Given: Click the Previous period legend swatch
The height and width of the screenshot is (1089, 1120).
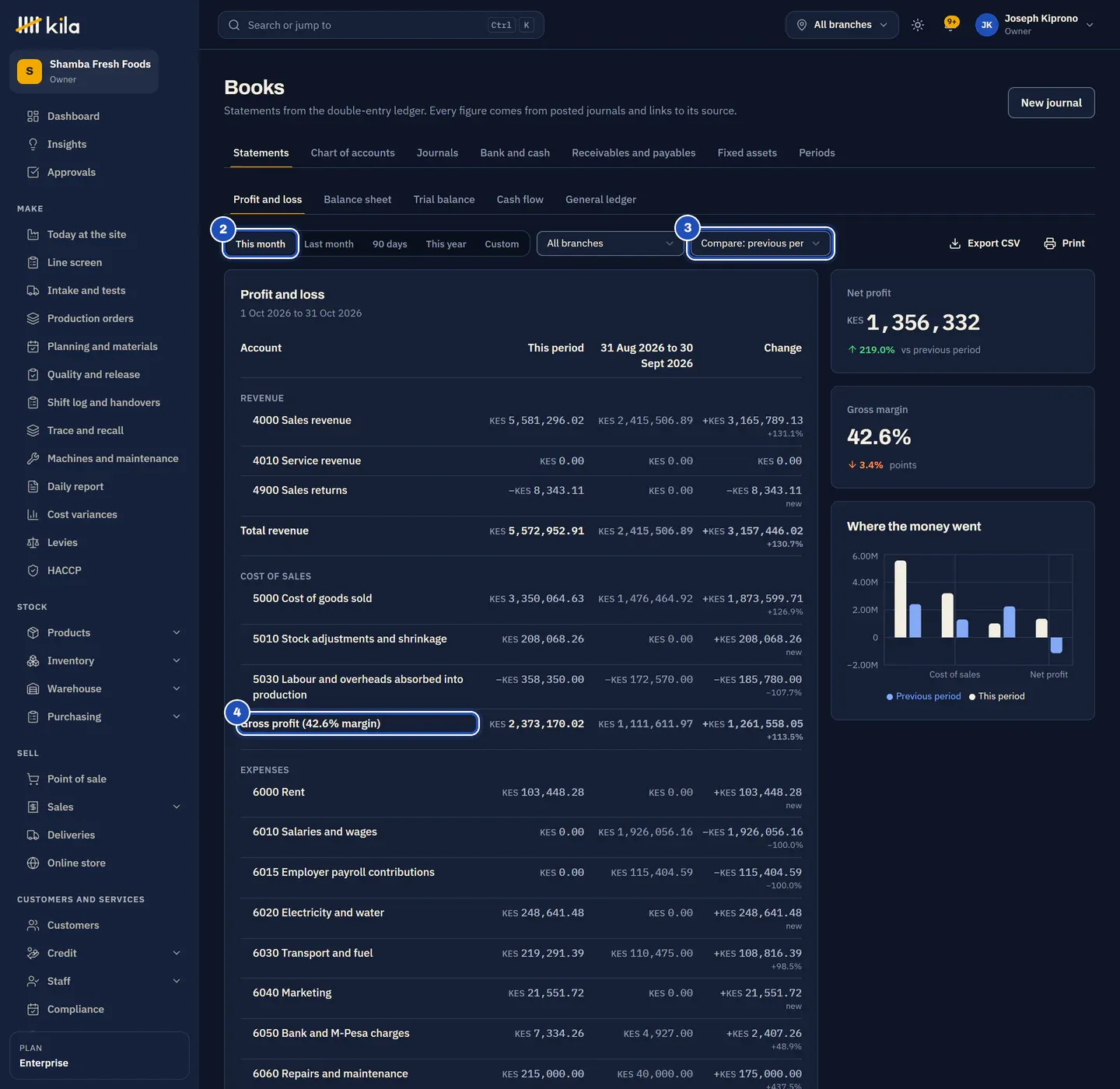Looking at the screenshot, I should pyautogui.click(x=890, y=697).
